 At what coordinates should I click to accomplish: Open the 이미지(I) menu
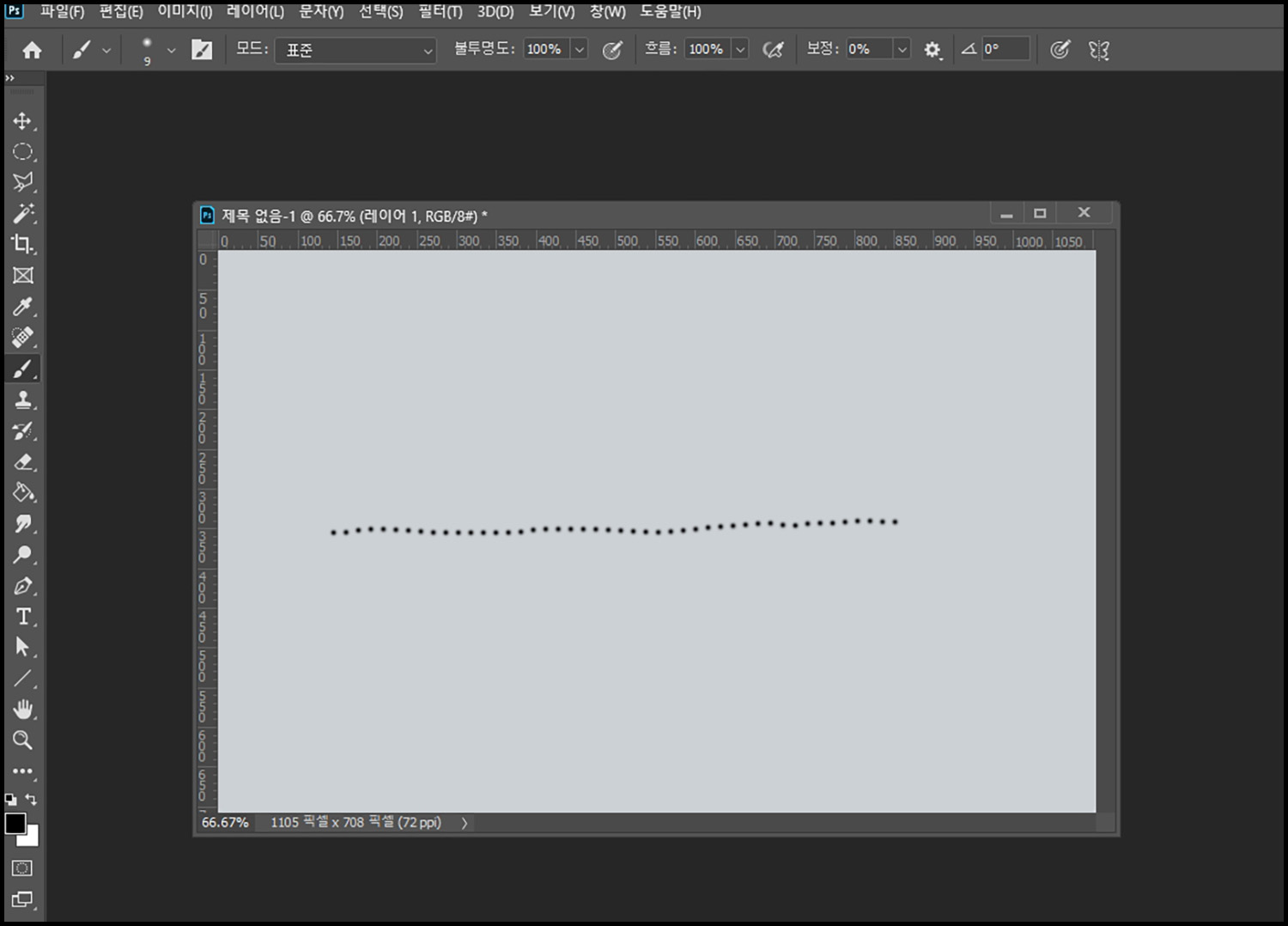185,12
